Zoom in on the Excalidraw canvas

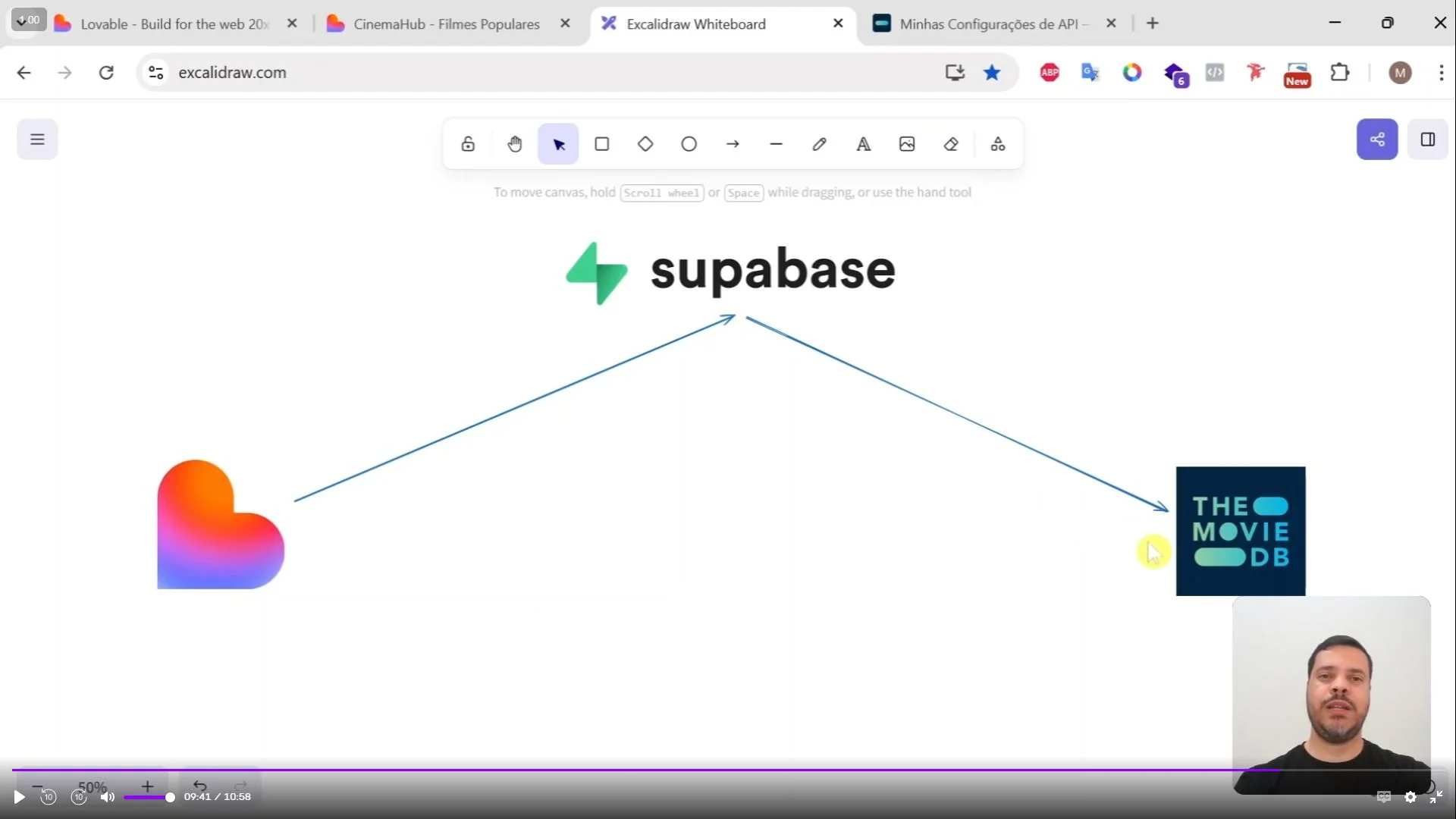(x=147, y=786)
